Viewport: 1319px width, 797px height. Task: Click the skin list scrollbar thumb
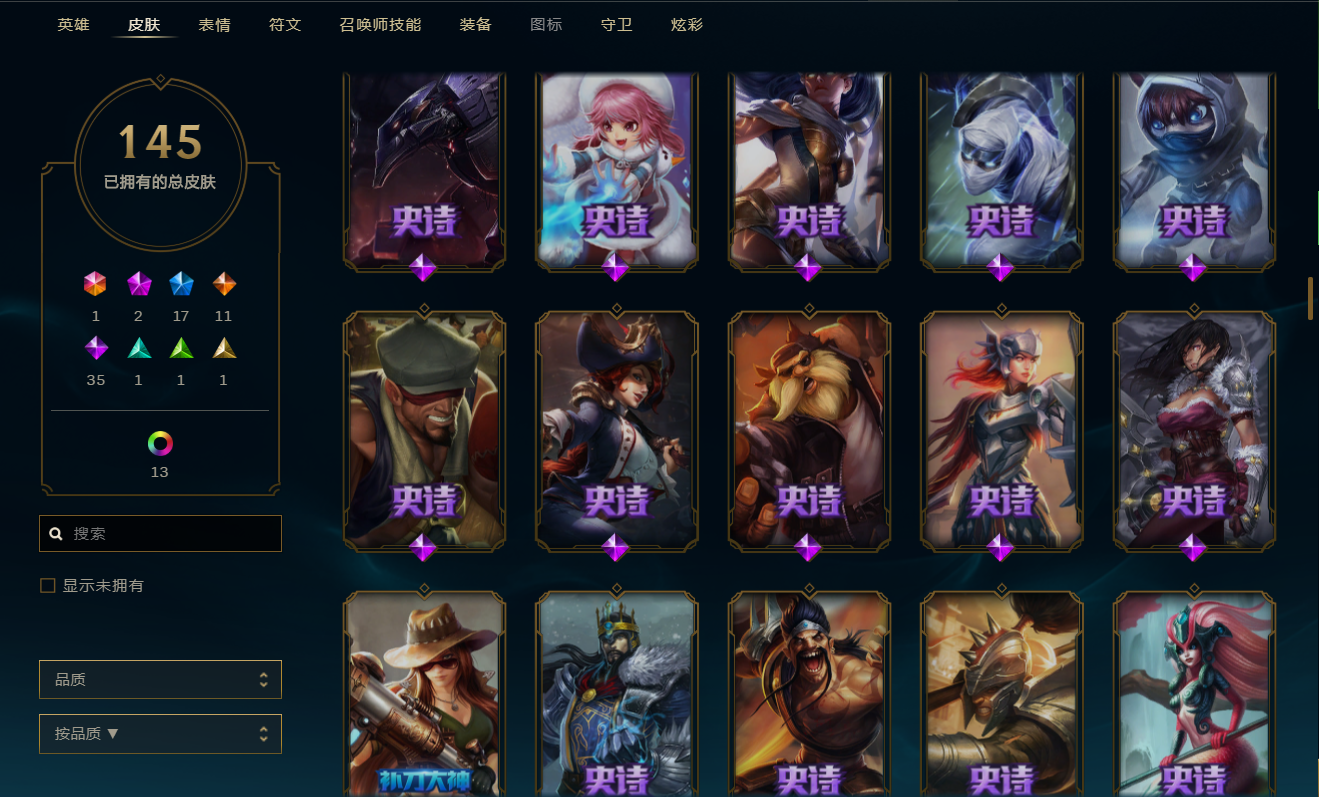[x=1310, y=298]
